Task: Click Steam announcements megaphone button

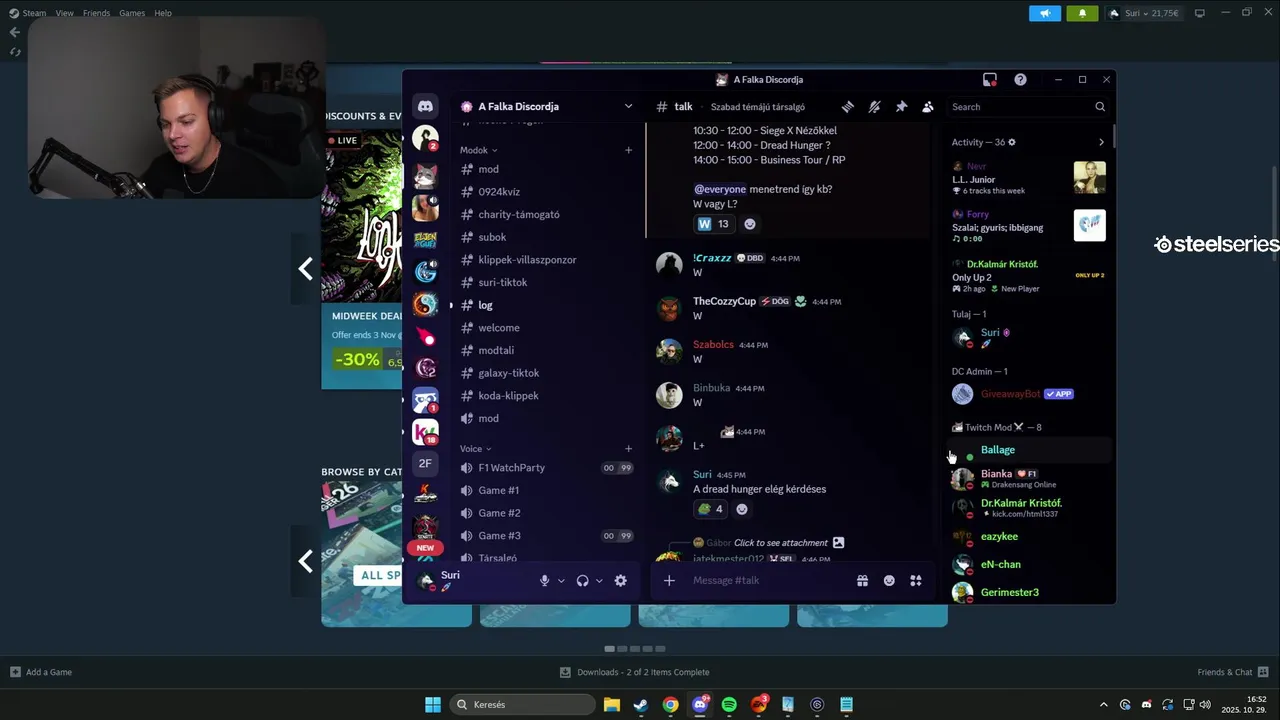Action: (1045, 13)
